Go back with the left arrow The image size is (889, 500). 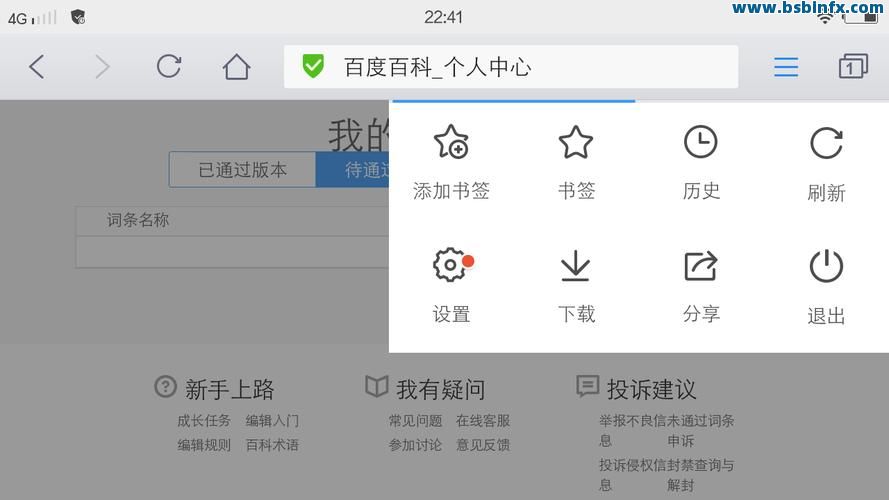coord(37,67)
